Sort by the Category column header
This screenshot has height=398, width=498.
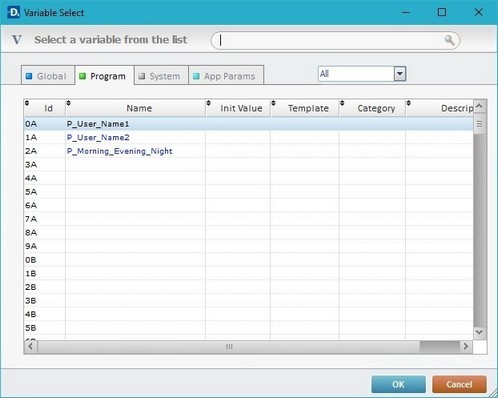point(372,108)
